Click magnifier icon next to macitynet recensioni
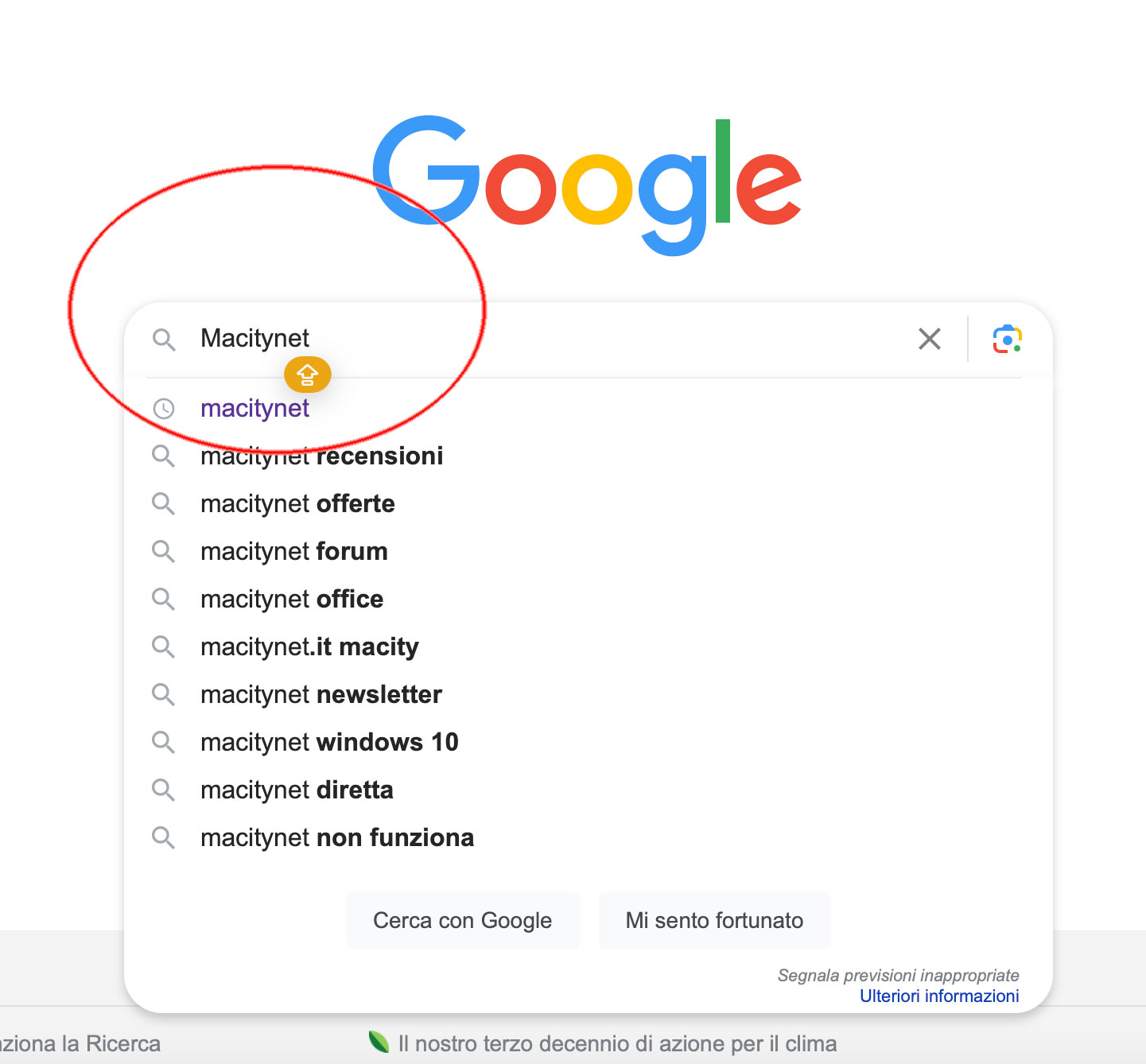This screenshot has width=1146, height=1064. (x=164, y=456)
